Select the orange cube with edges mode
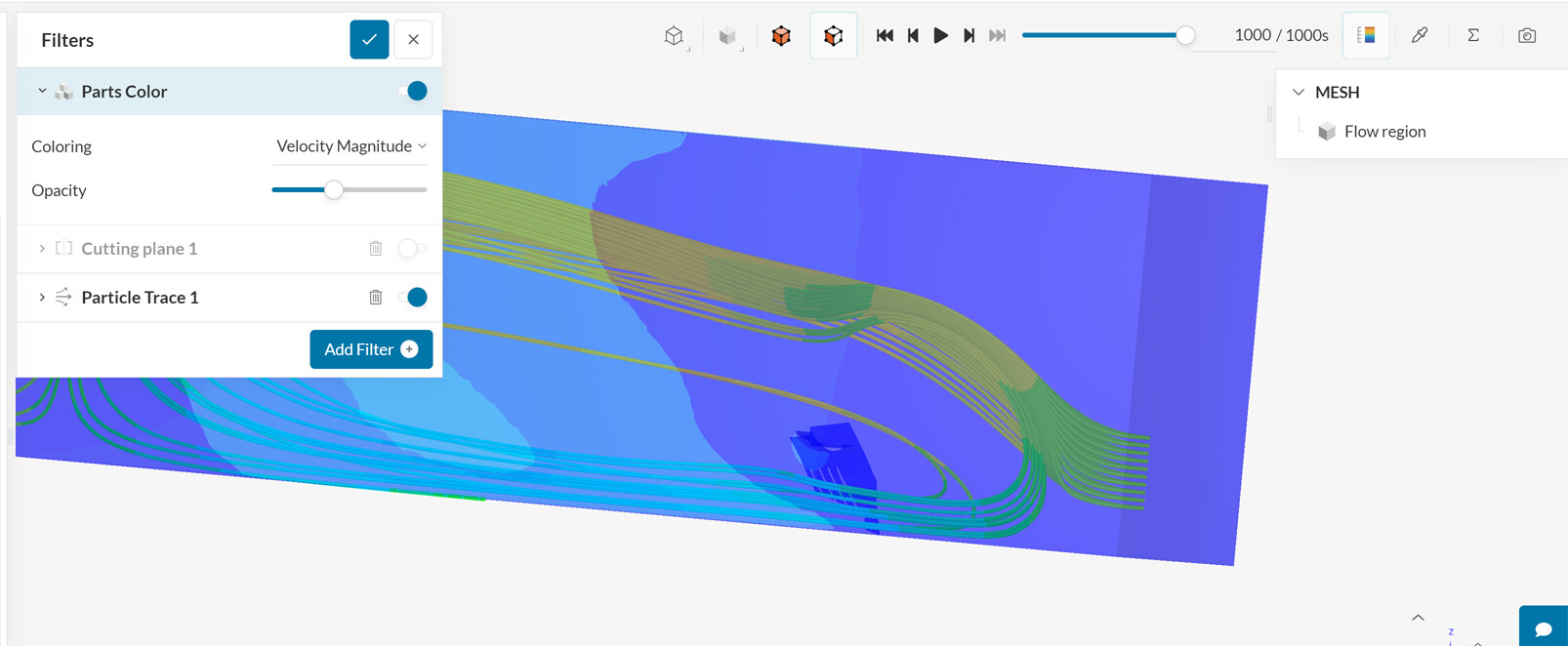Screen dimensions: 1568x646 tap(834, 36)
